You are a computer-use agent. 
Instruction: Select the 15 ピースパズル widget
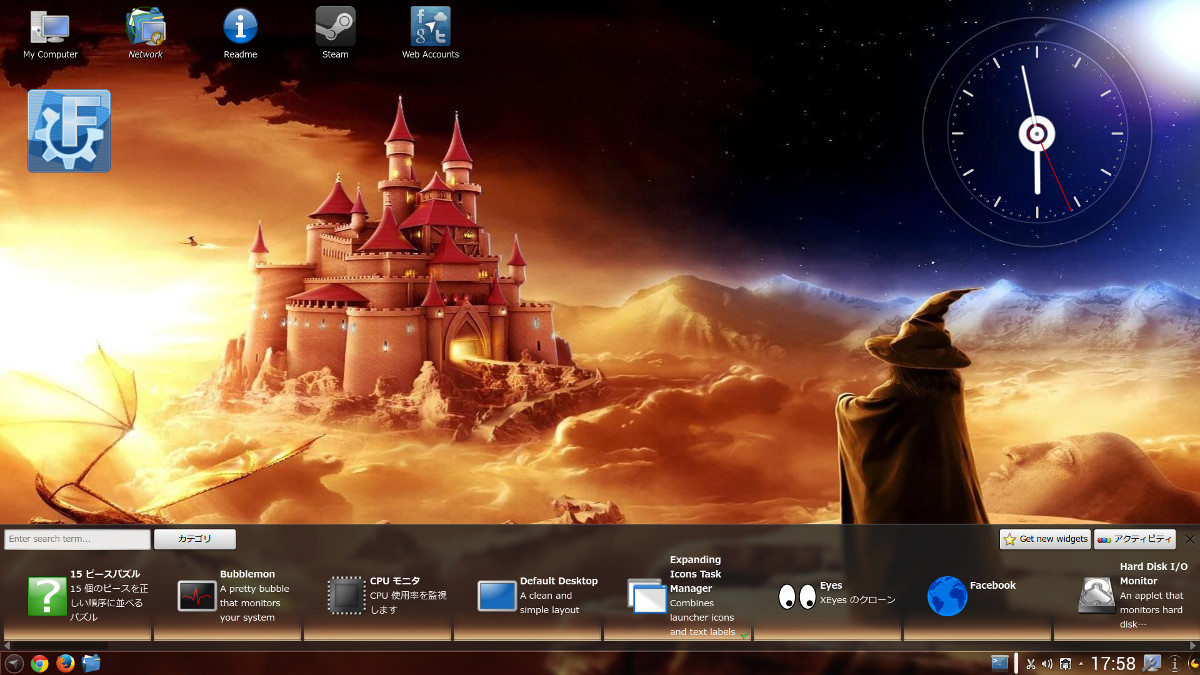pyautogui.click(x=77, y=596)
